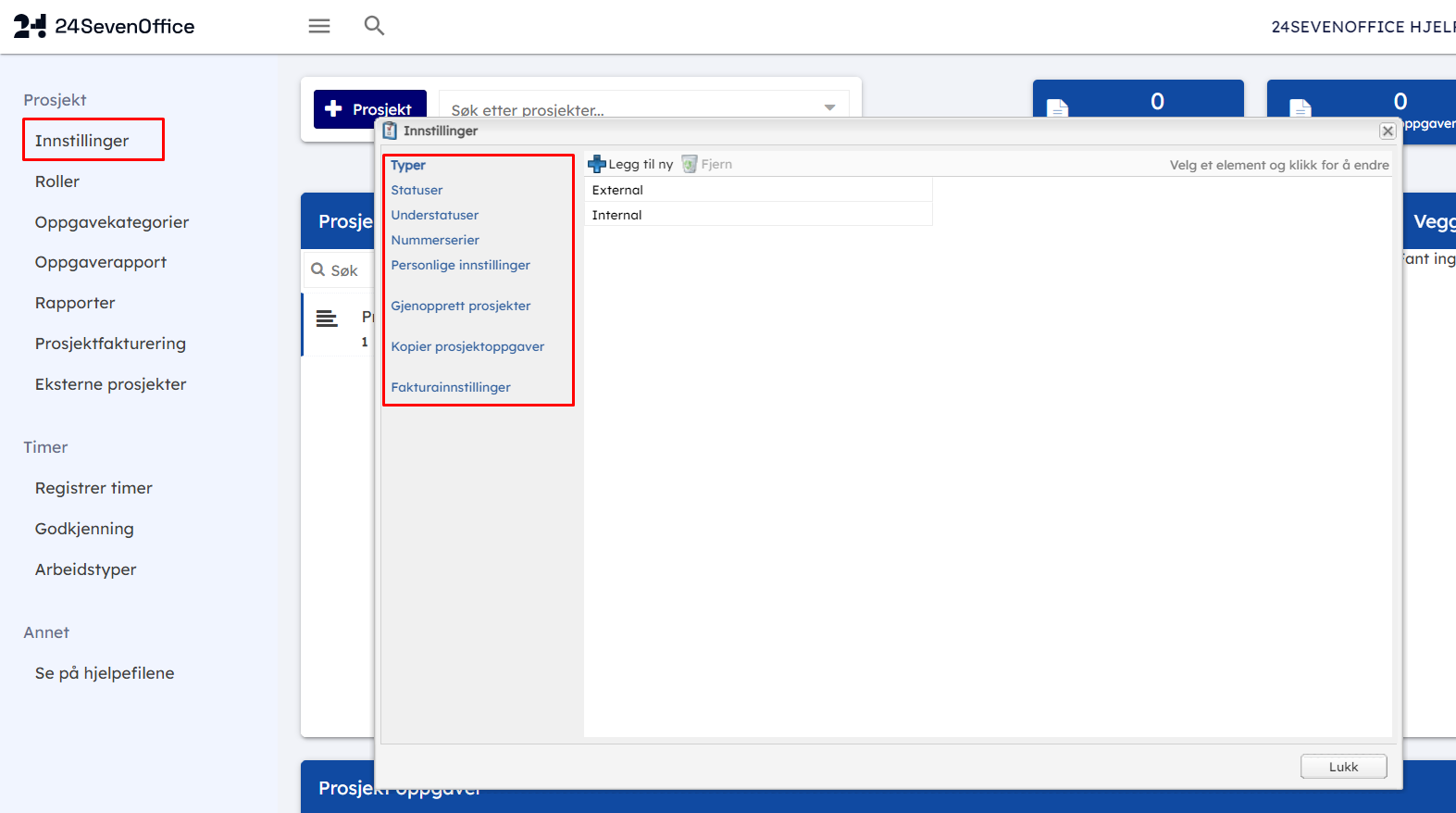Close the Innstillinger dialog with X

pyautogui.click(x=1388, y=131)
